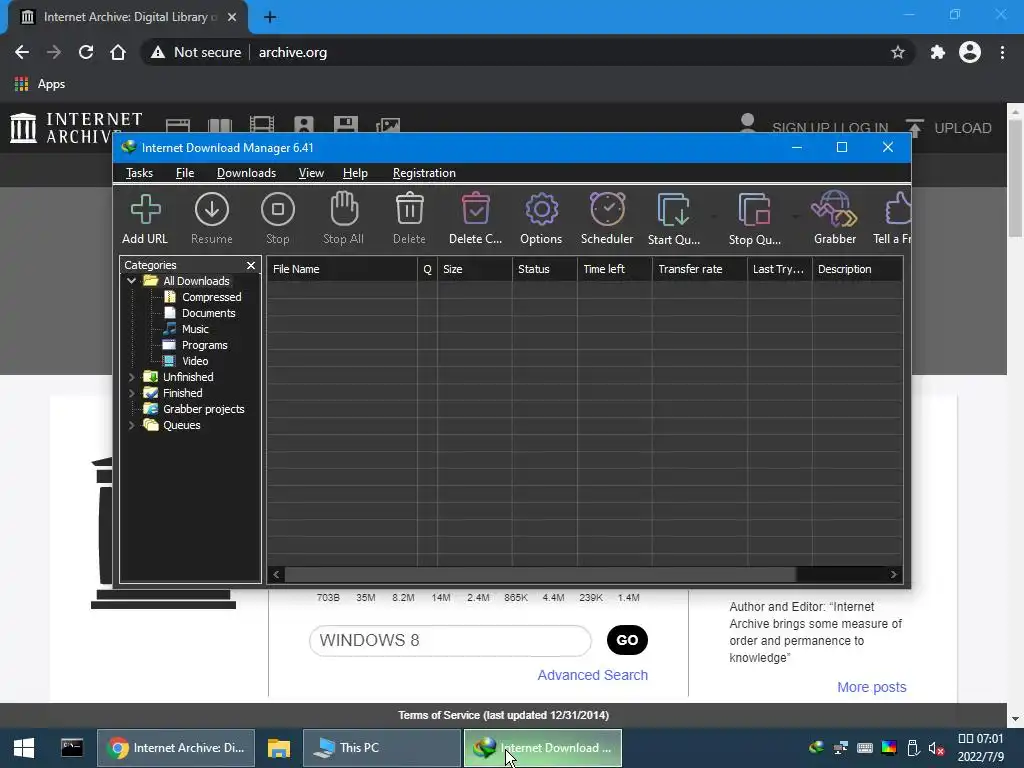This screenshot has height=768, width=1024.
Task: Select the Compressed category
Action: tap(212, 297)
